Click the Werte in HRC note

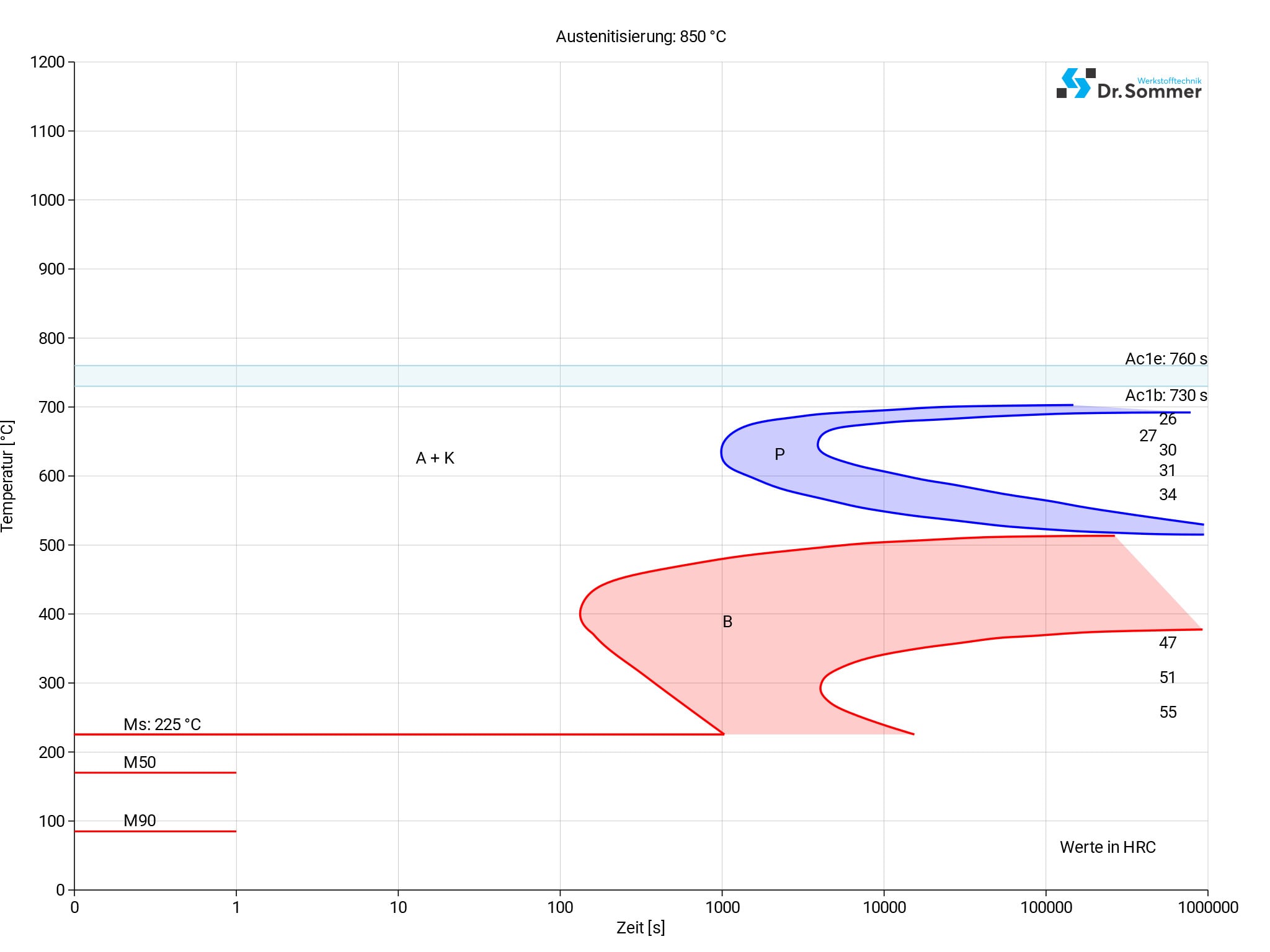pyautogui.click(x=1108, y=847)
